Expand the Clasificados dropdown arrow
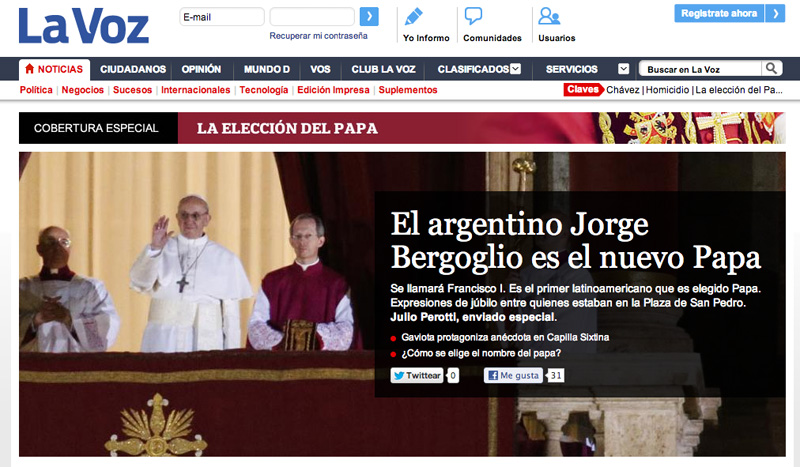 (x=516, y=69)
